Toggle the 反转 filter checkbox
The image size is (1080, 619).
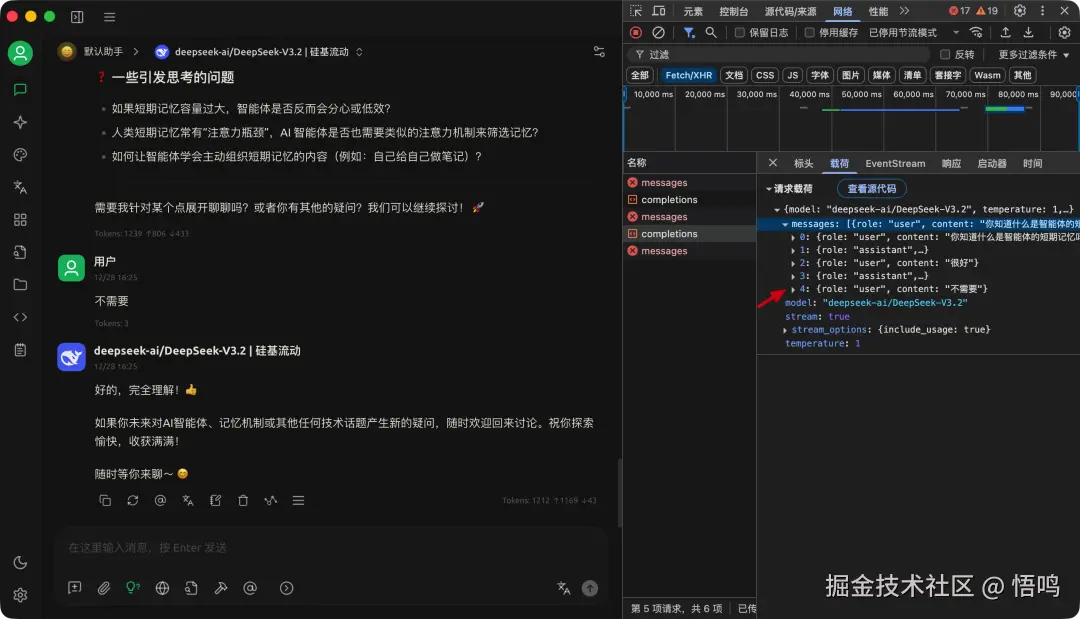coord(945,54)
